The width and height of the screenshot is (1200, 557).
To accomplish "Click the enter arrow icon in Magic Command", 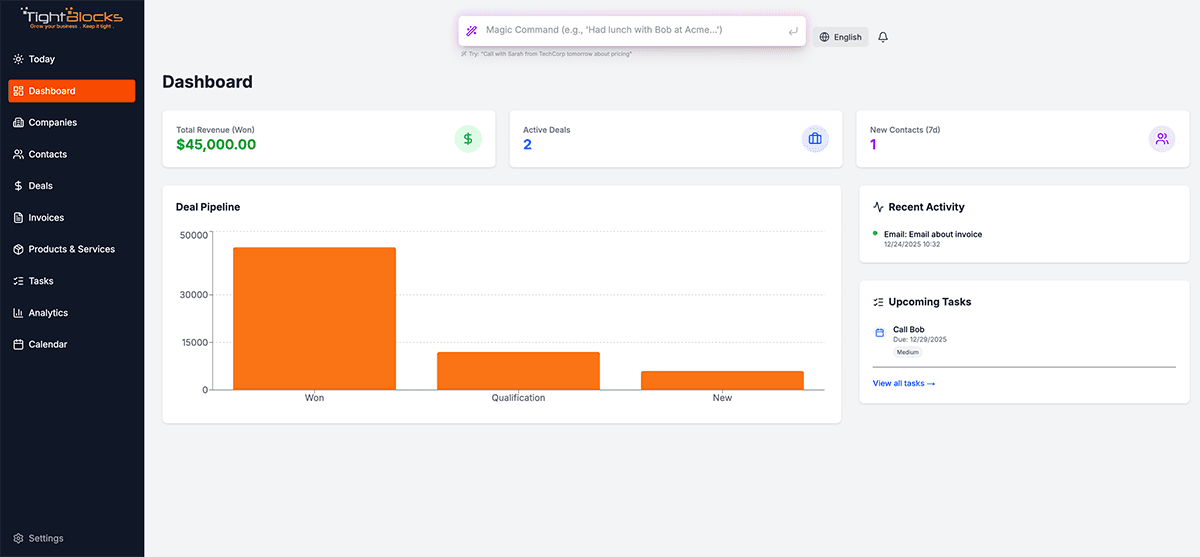I will (792, 31).
